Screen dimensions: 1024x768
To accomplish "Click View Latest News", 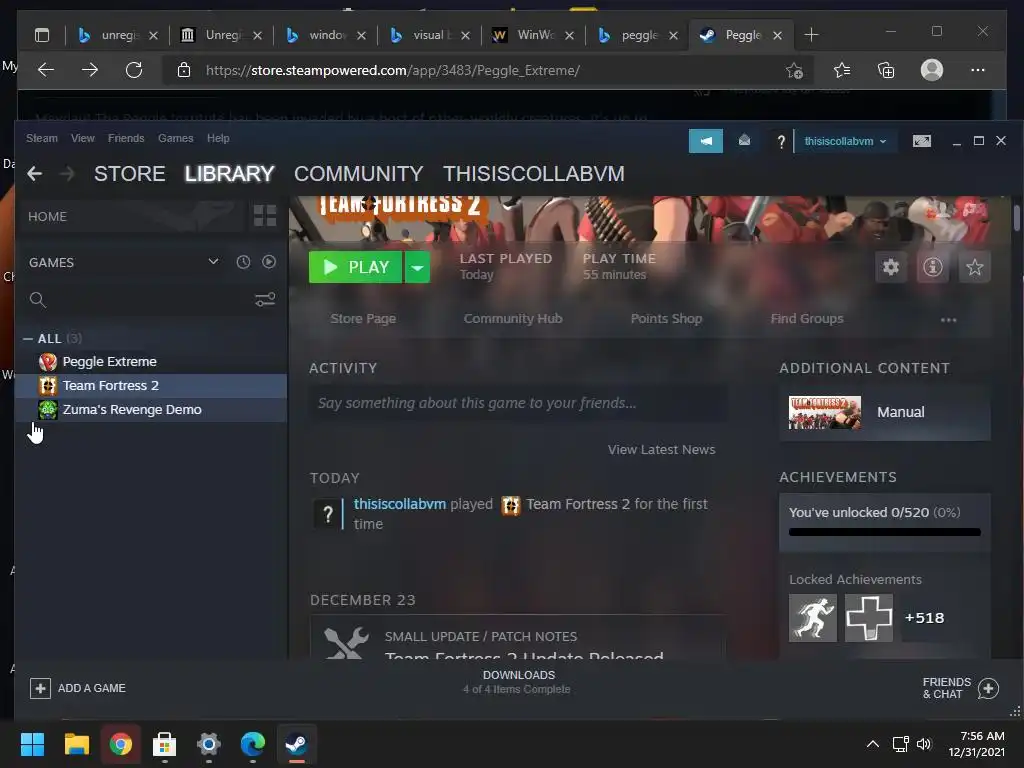I will (662, 449).
